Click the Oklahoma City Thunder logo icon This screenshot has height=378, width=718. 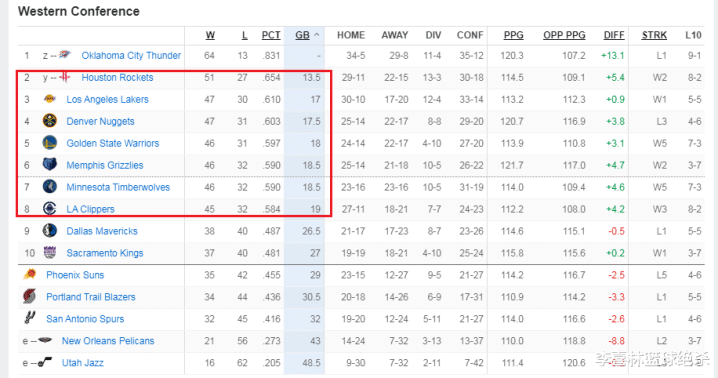(x=65, y=55)
